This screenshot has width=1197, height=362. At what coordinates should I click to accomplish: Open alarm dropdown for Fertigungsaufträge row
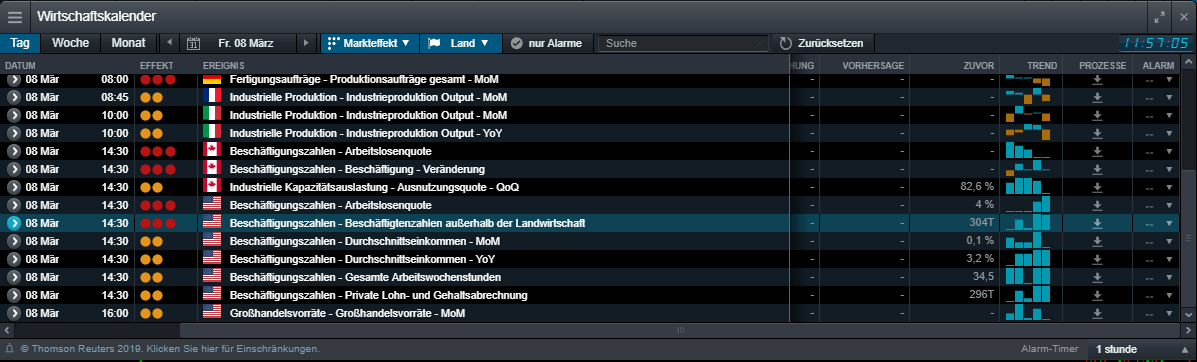click(1167, 79)
